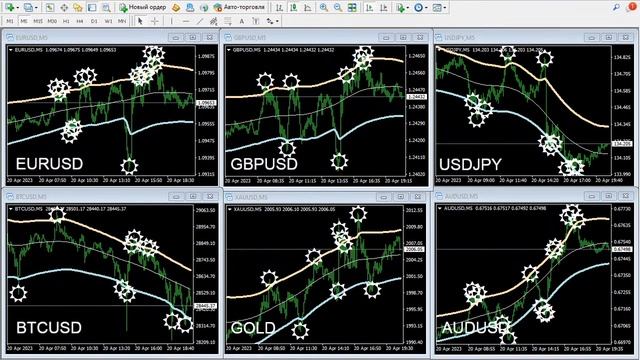This screenshot has height=360, width=640.
Task: Switch timeframe to M5
Action: coord(24,21)
